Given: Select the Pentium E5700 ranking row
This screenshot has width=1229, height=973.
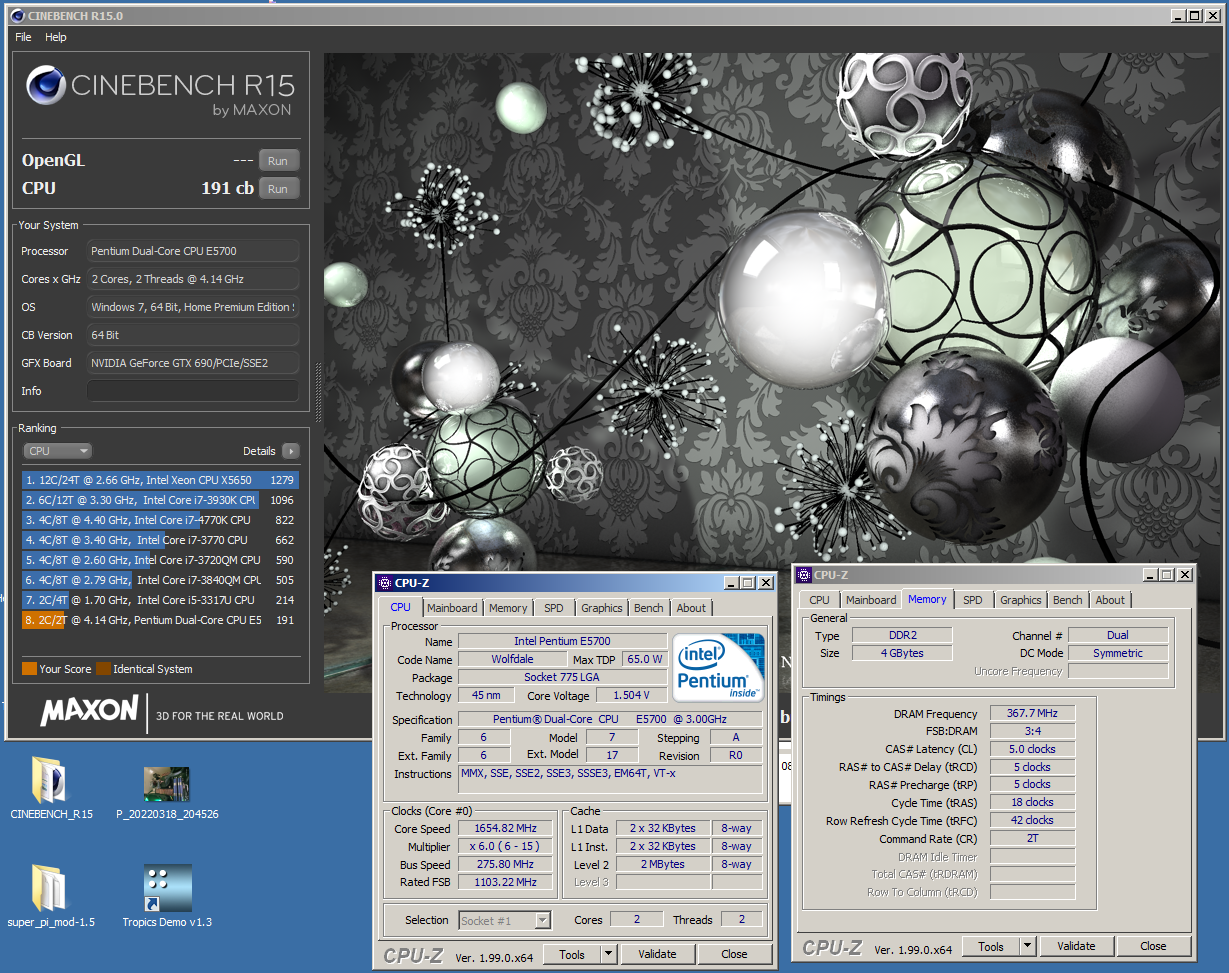Looking at the screenshot, I should [160, 620].
